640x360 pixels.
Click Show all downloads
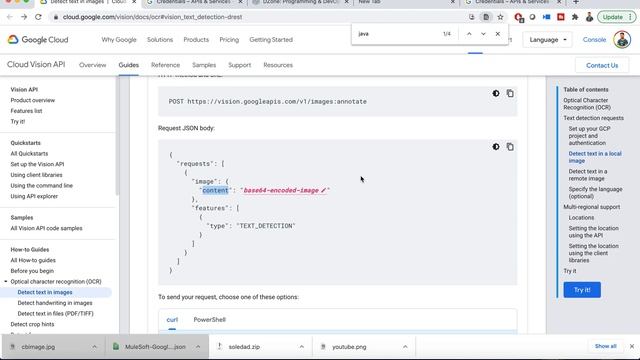click(606, 346)
